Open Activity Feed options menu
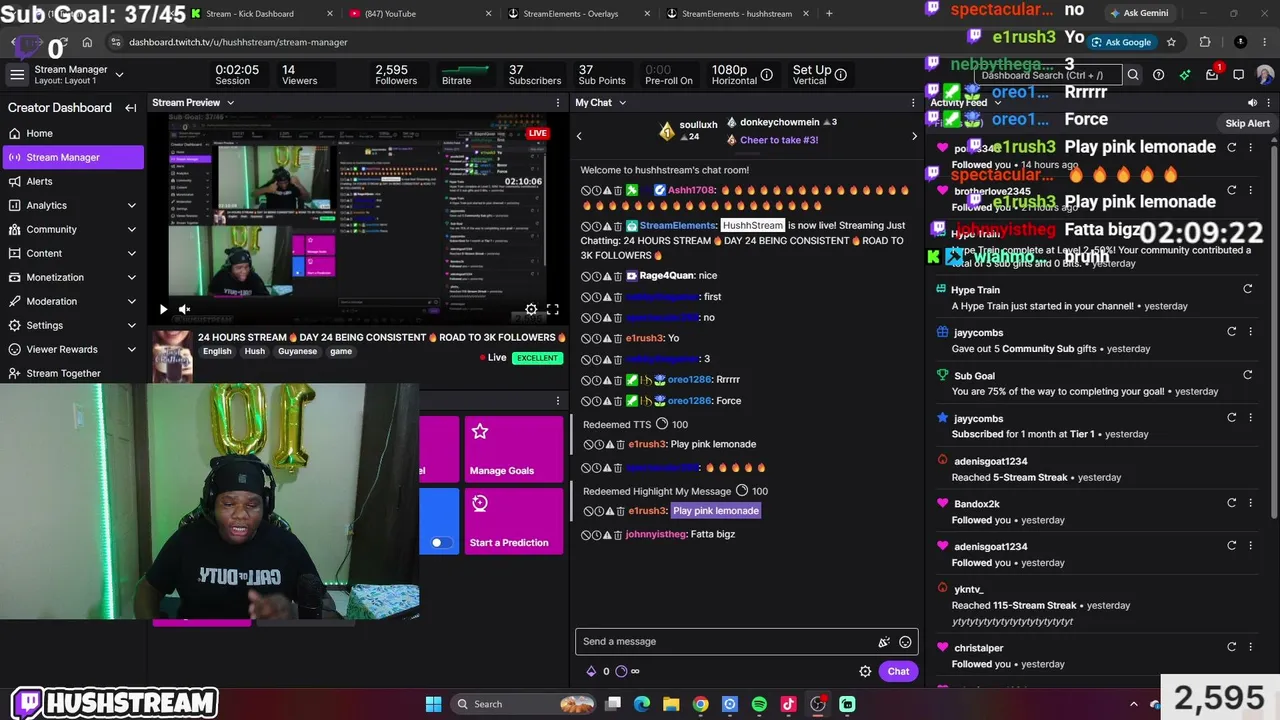This screenshot has height=720, width=1280. pyautogui.click(x=1268, y=102)
